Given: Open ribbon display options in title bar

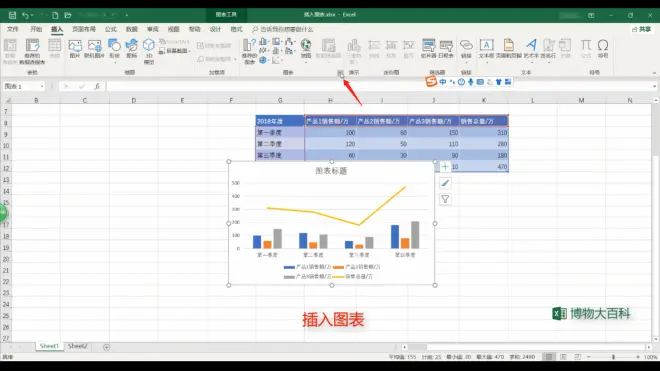Looking at the screenshot, I should [x=591, y=15].
